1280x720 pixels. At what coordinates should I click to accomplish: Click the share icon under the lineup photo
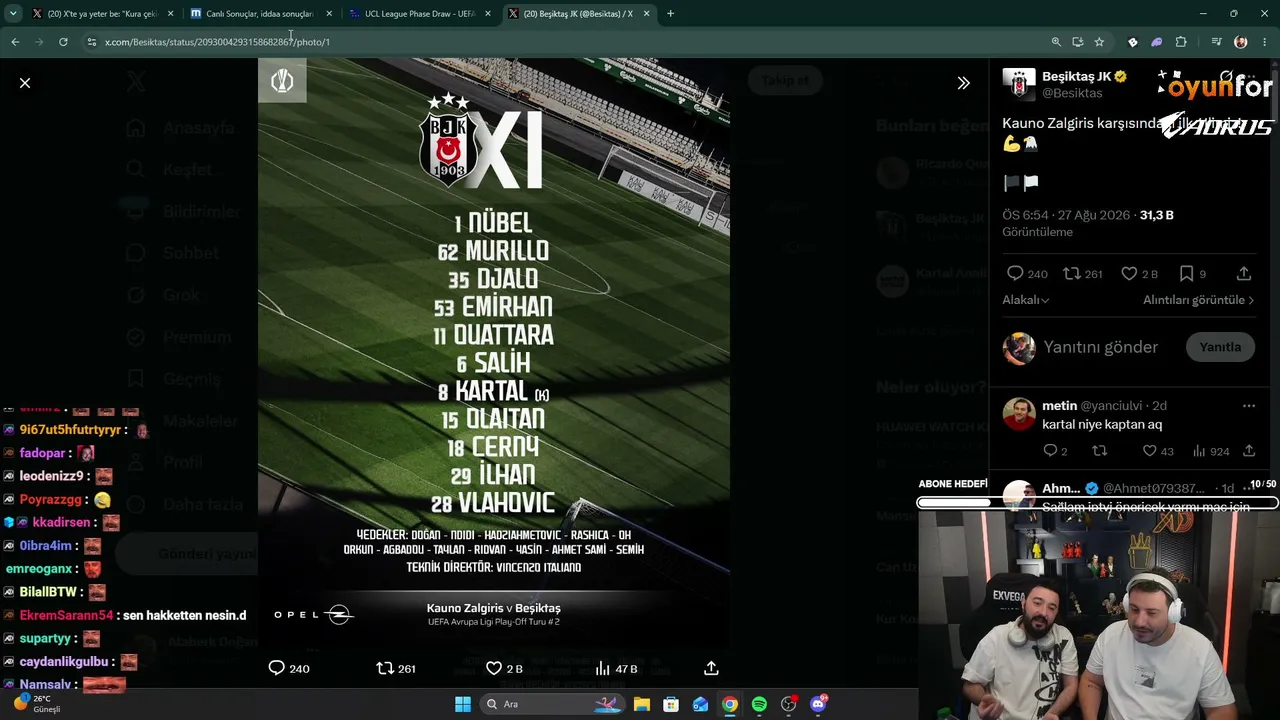[711, 668]
